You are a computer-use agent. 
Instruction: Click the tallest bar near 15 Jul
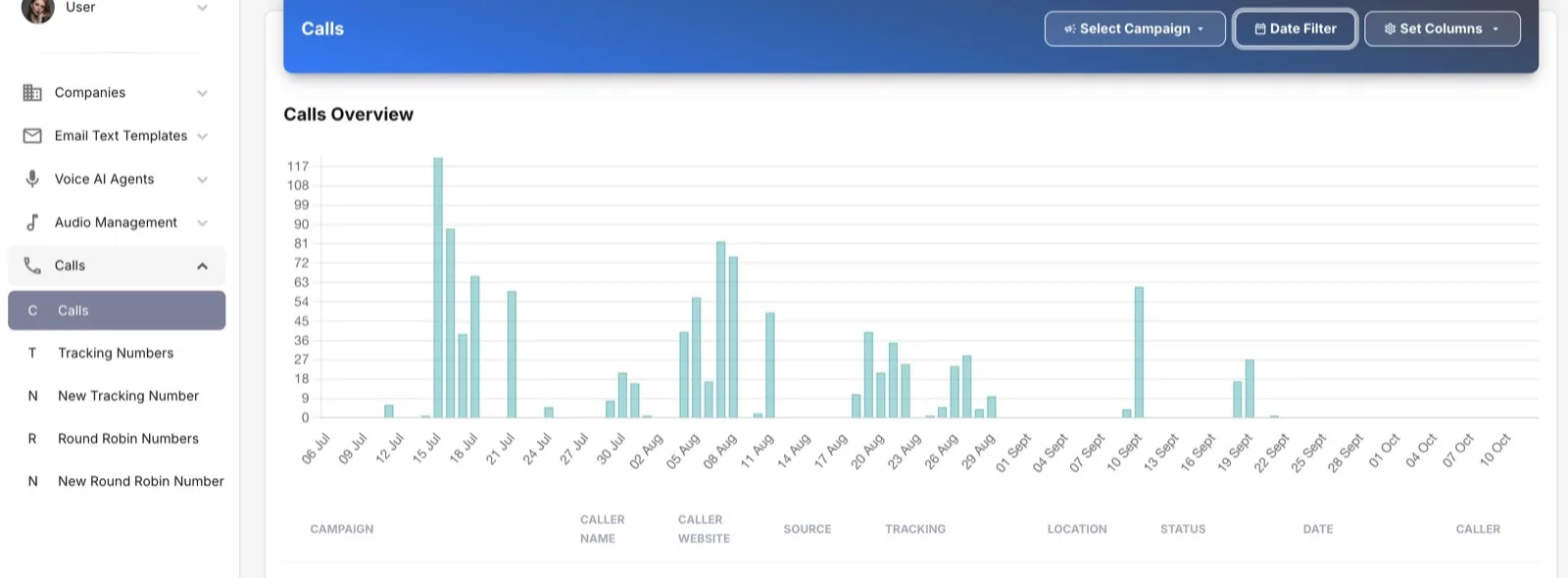tap(438, 288)
